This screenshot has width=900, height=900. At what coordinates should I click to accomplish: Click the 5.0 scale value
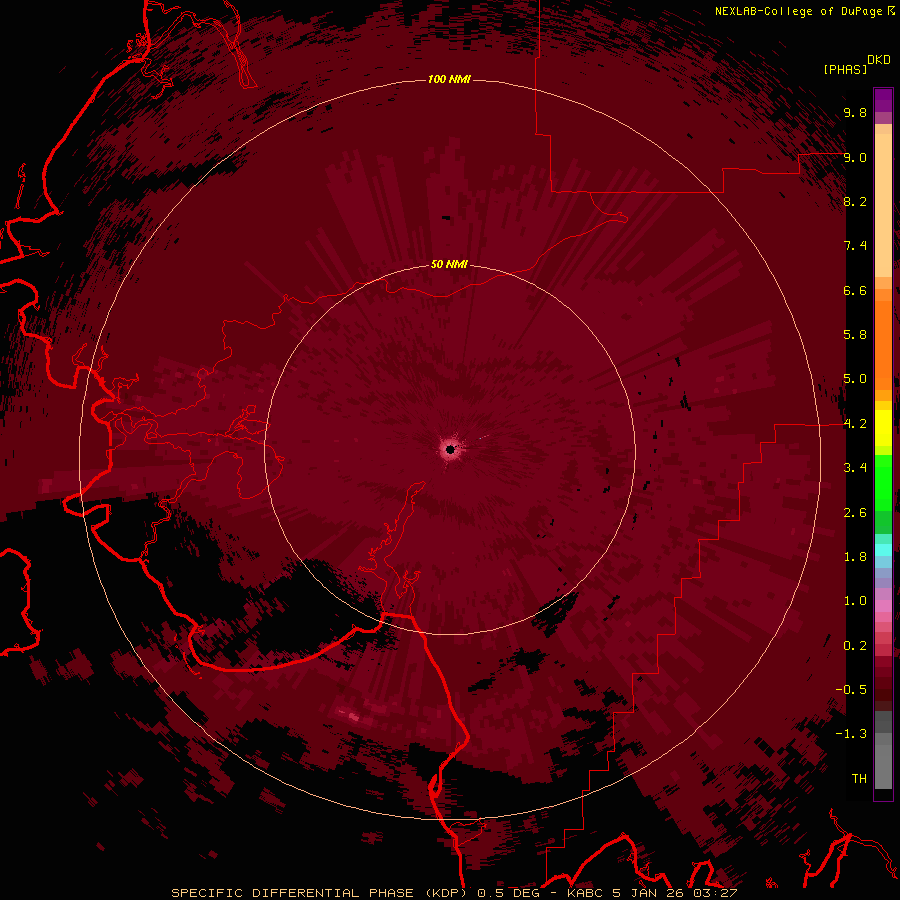coord(855,379)
